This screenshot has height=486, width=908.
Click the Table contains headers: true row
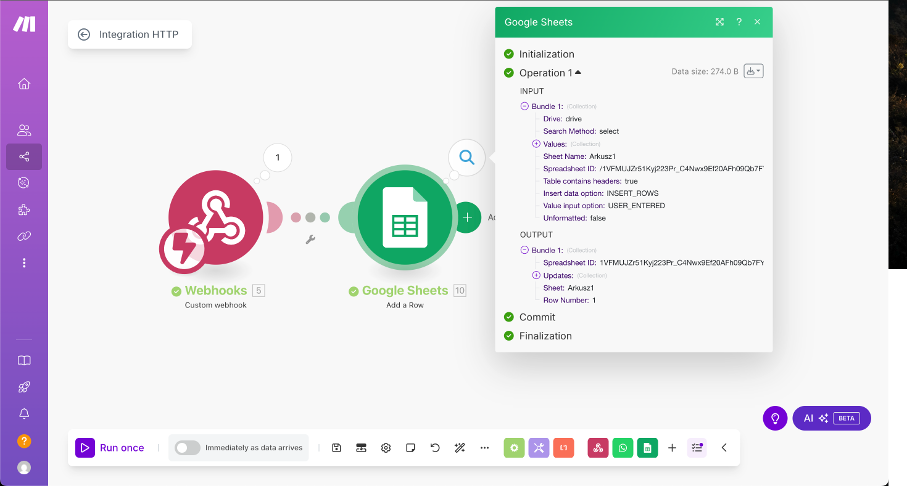tap(590, 181)
